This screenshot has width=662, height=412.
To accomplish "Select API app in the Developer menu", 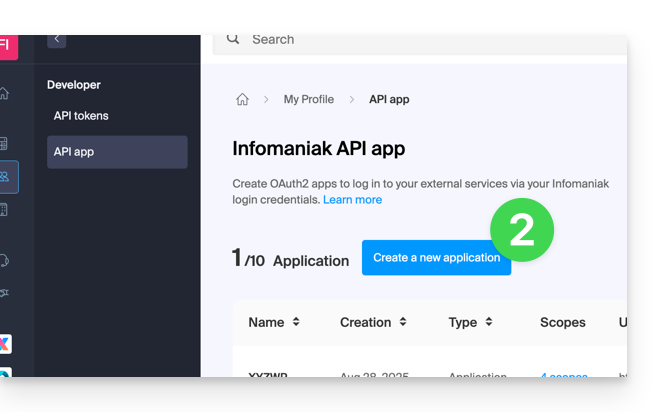I will [x=117, y=152].
